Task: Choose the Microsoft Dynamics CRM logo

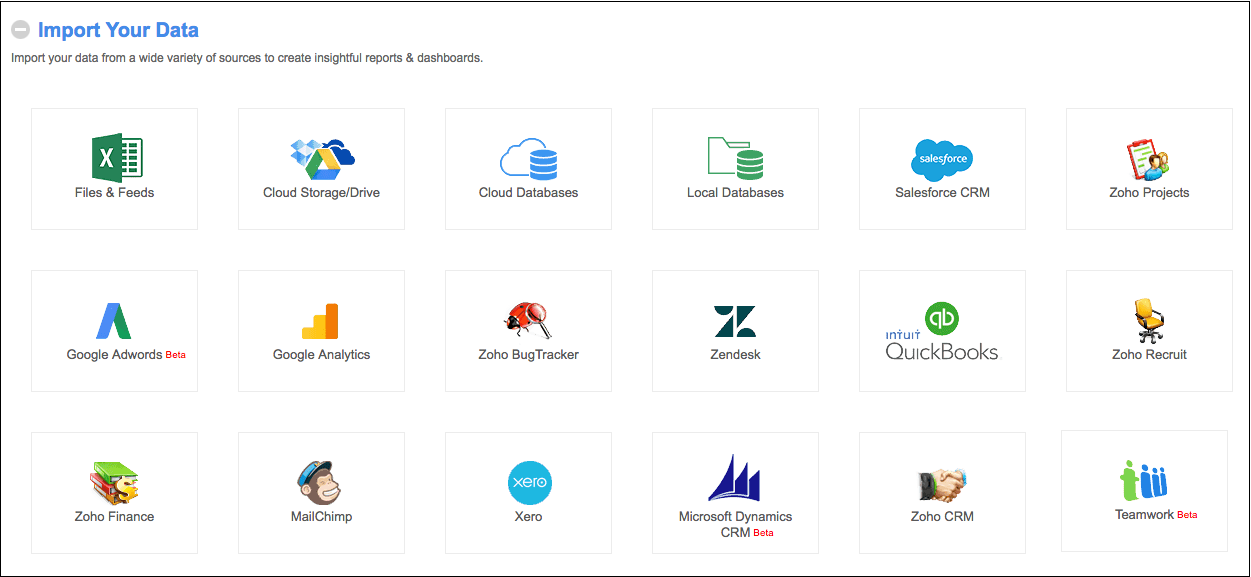Action: point(735,477)
